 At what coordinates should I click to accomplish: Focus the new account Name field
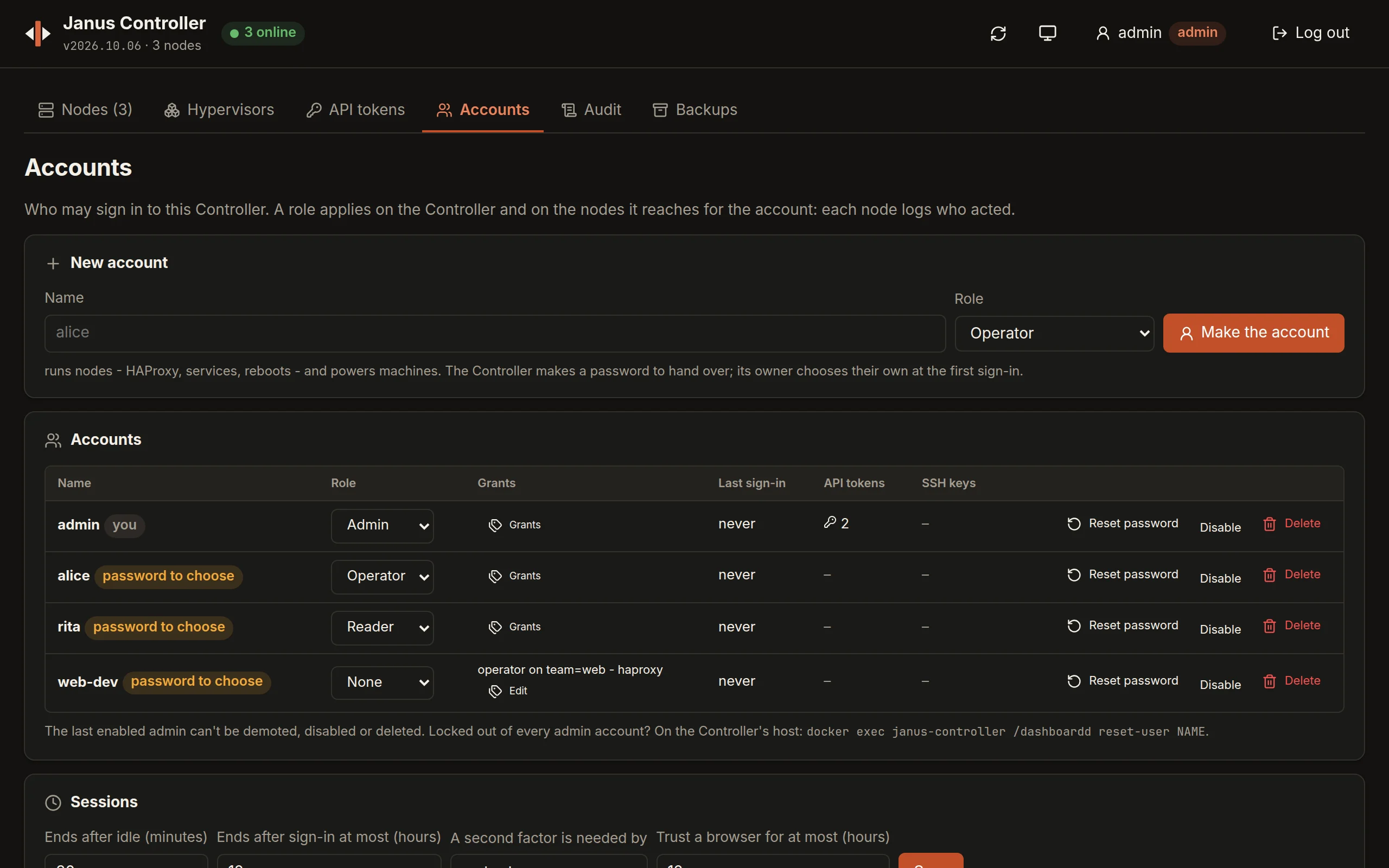[x=495, y=333]
